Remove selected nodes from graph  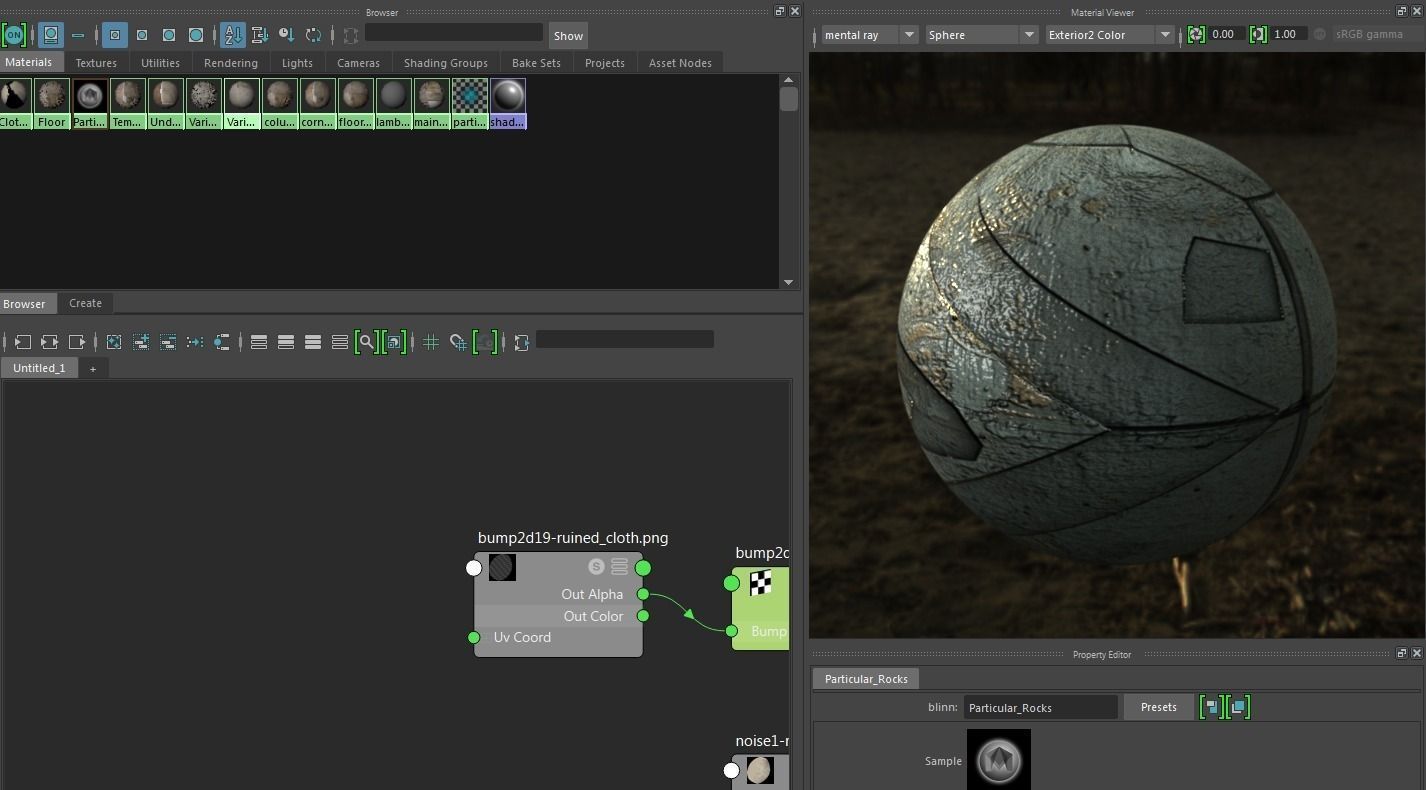[x=168, y=342]
